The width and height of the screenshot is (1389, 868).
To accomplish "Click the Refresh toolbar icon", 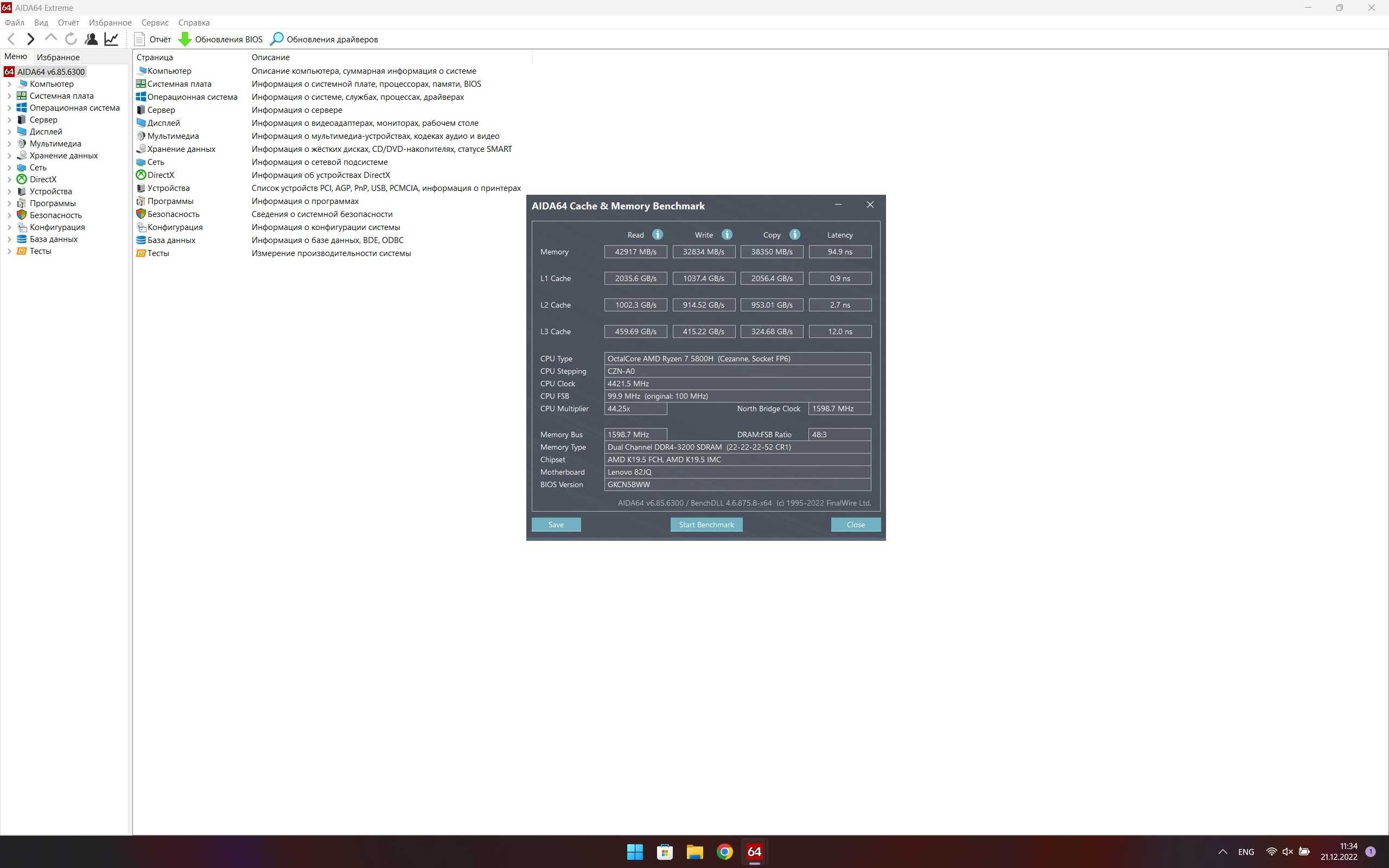I will tap(71, 39).
